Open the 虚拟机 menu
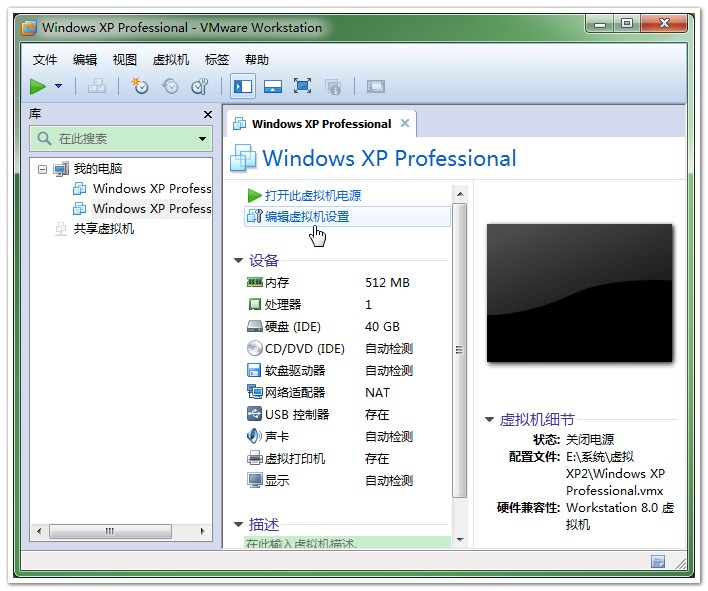 coord(171,60)
